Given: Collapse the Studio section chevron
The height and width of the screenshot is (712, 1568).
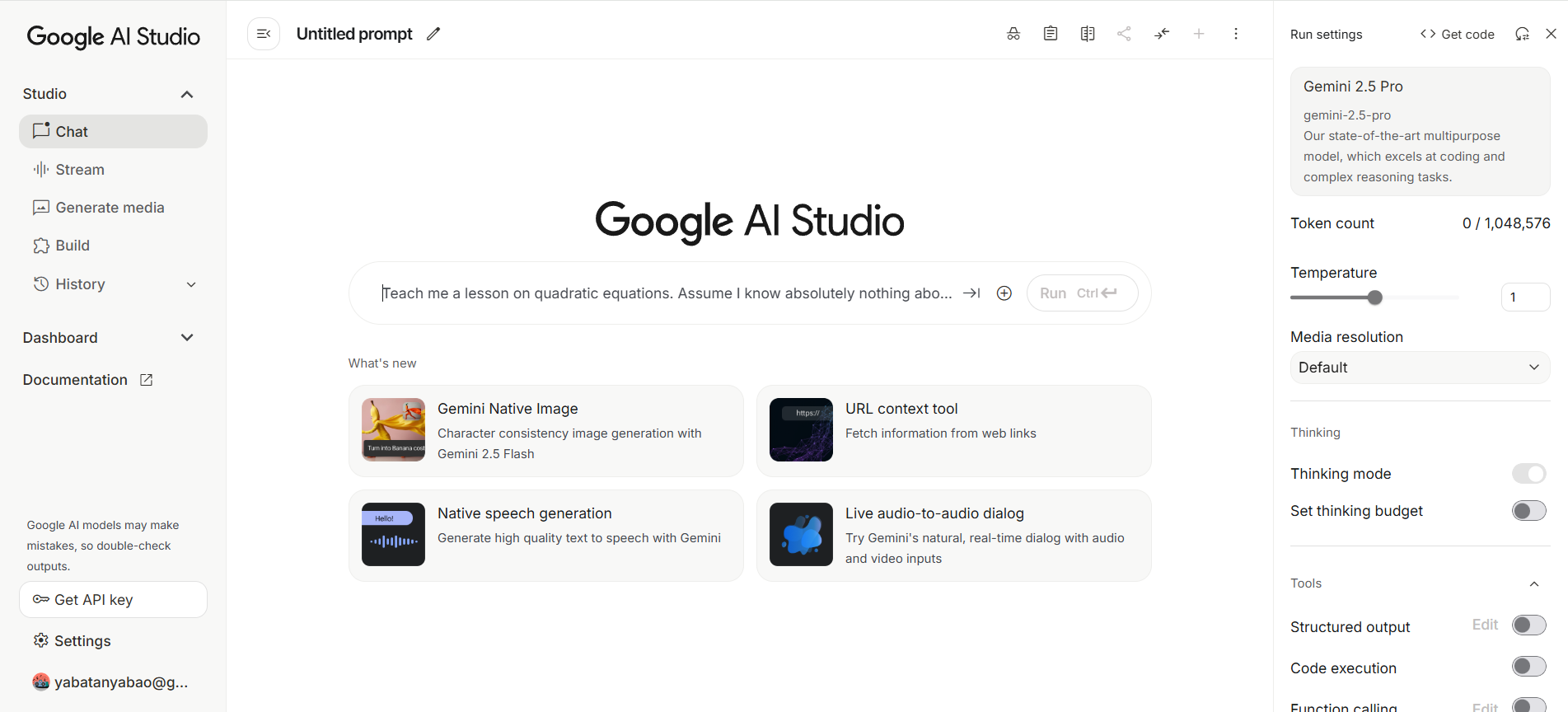Looking at the screenshot, I should click(187, 94).
